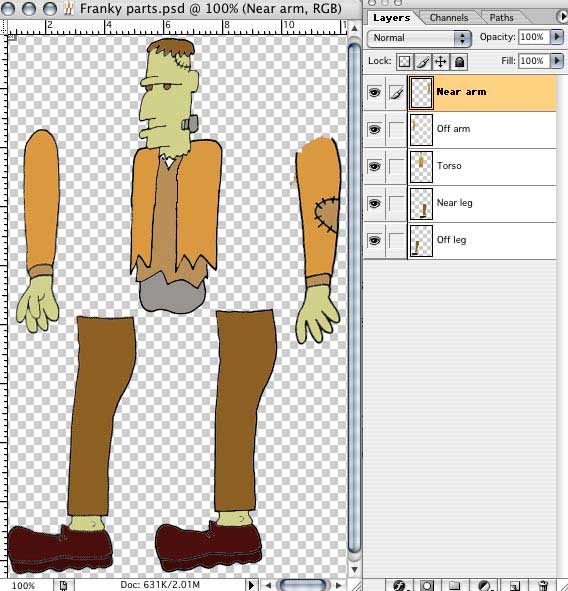Add a layer style with the f icon
Screen dimensions: 568x591
click(x=399, y=585)
